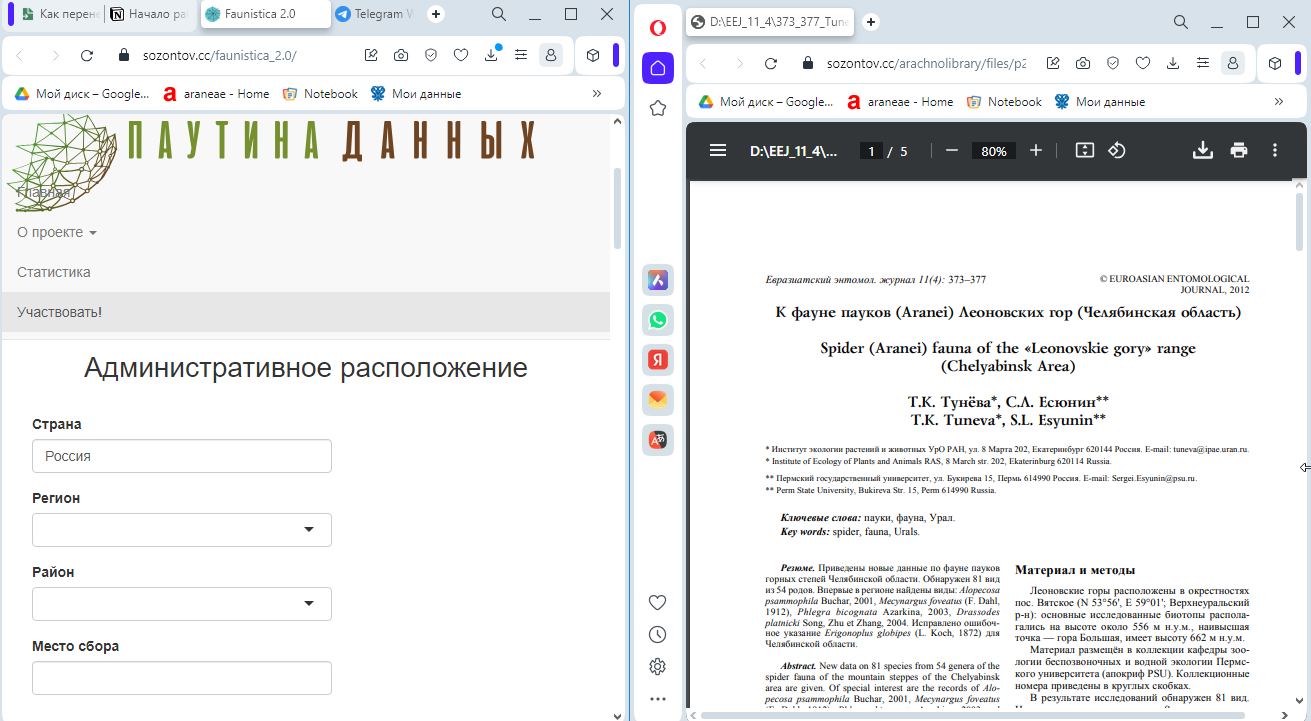Switch to Начало ра... Notion tab
Screen dimensions: 1311x721
(150, 14)
